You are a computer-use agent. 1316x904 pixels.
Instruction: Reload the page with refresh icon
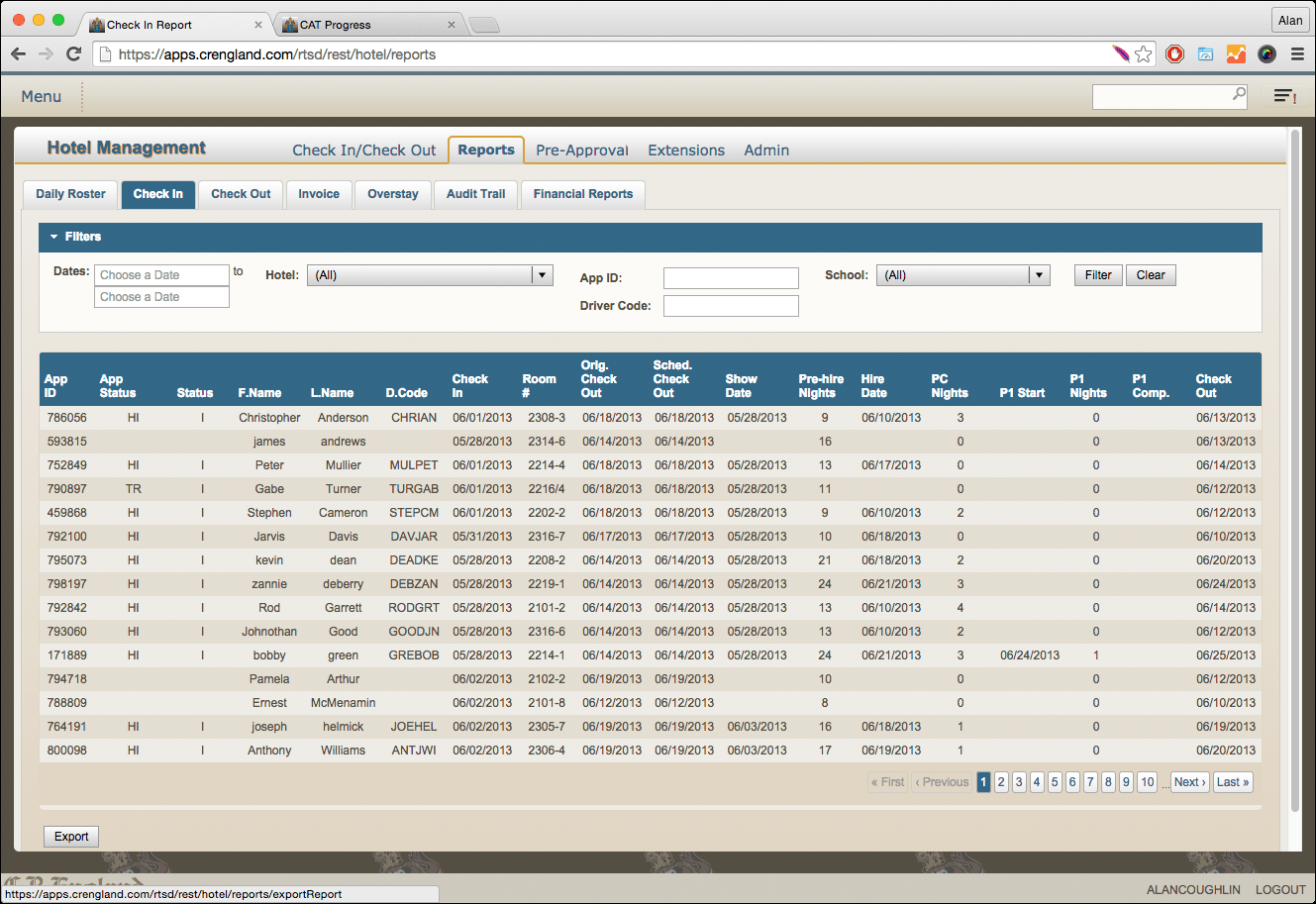tap(73, 54)
